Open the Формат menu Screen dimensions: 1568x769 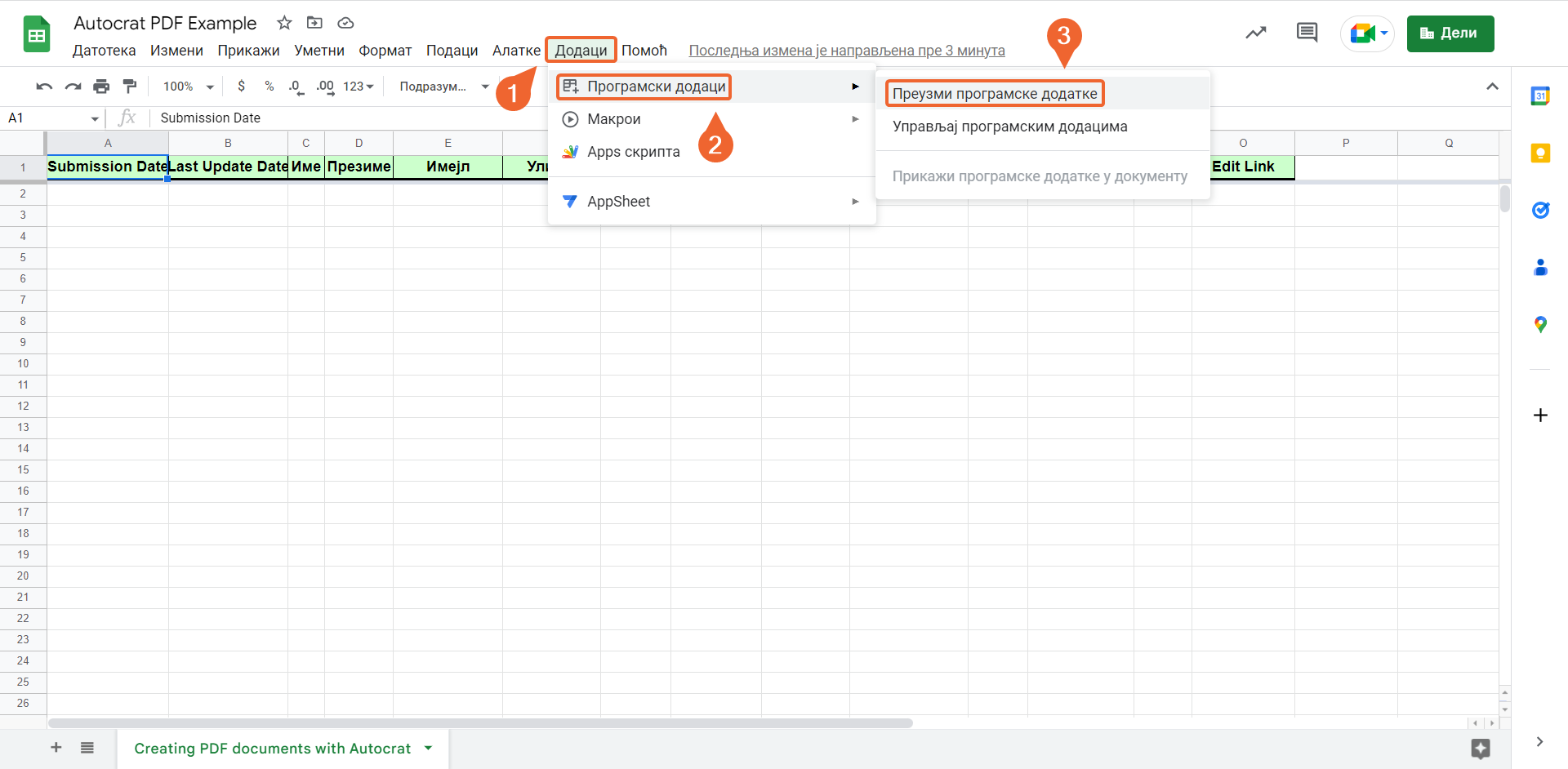point(385,51)
